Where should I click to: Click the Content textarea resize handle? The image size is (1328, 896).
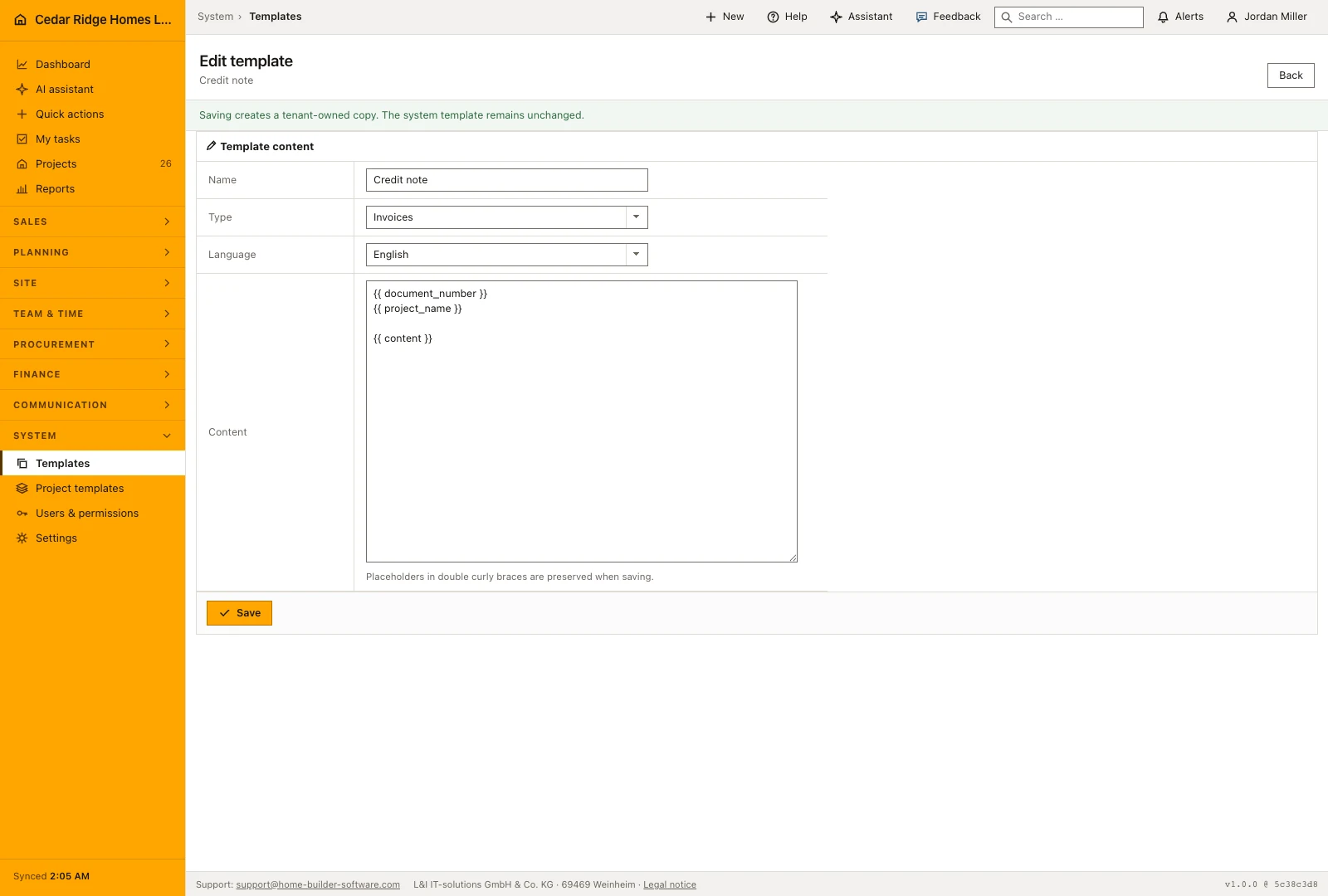pyautogui.click(x=793, y=558)
